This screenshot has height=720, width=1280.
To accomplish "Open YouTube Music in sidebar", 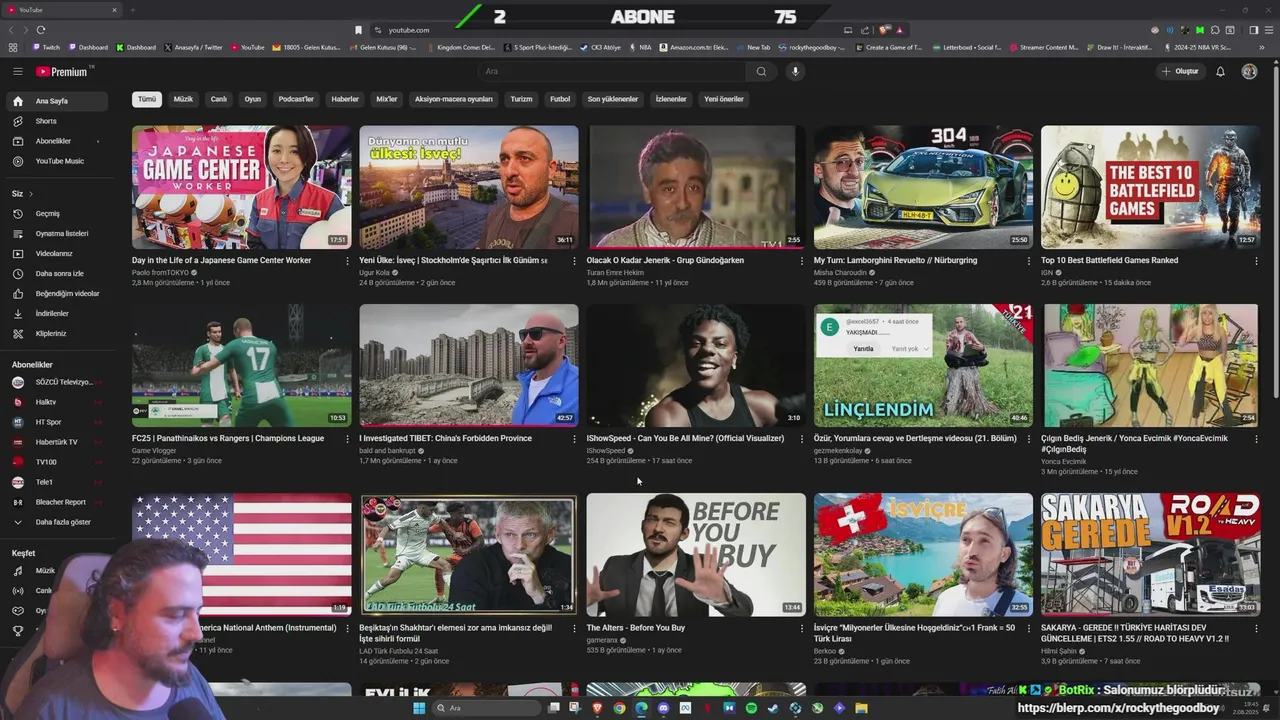I will 58,161.
